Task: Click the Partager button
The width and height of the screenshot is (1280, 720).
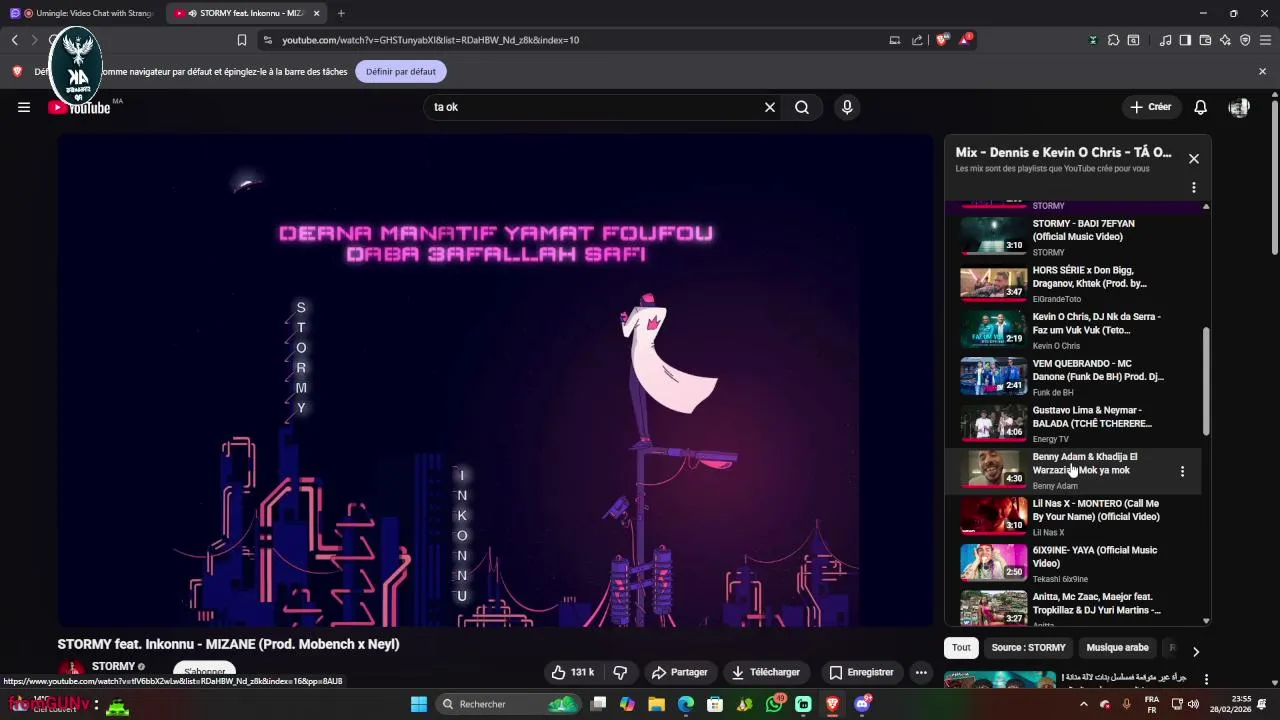Action: [680, 672]
